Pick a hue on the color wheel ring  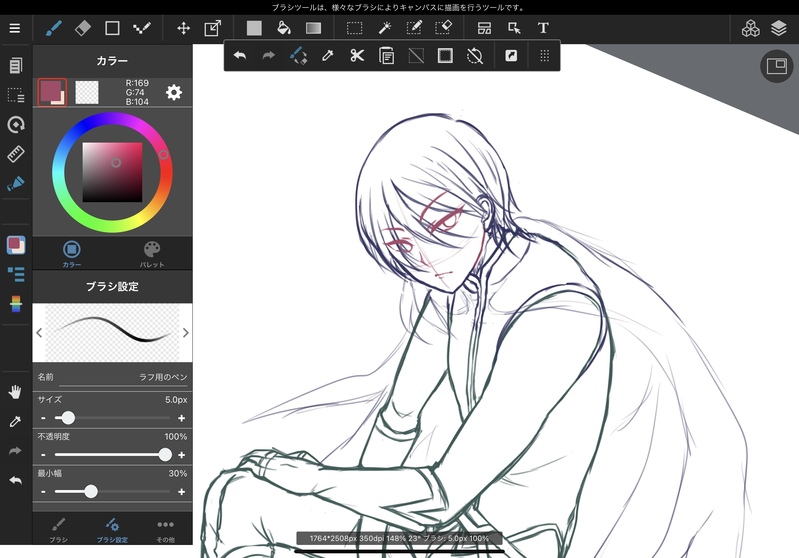coord(112,172)
